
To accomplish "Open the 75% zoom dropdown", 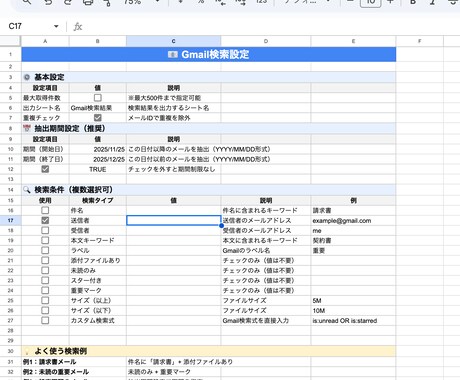I will [142, 2].
